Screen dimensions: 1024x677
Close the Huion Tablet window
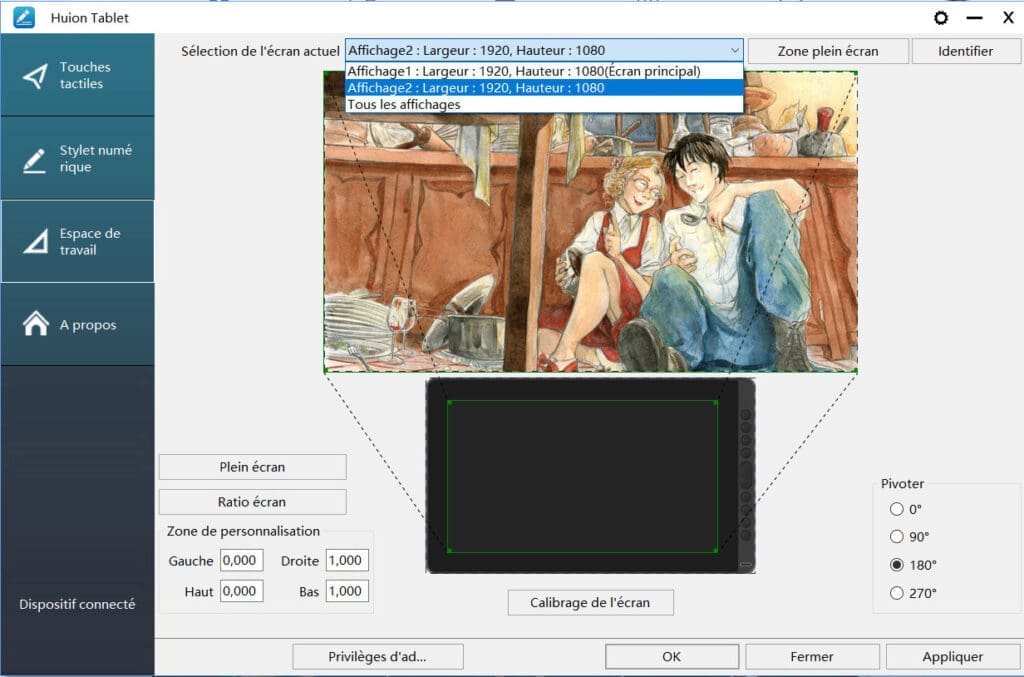coord(1008,18)
